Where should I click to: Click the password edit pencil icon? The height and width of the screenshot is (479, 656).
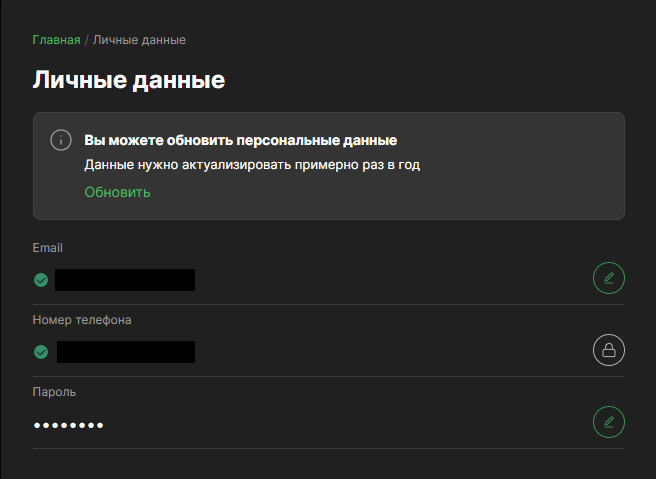tap(608, 421)
